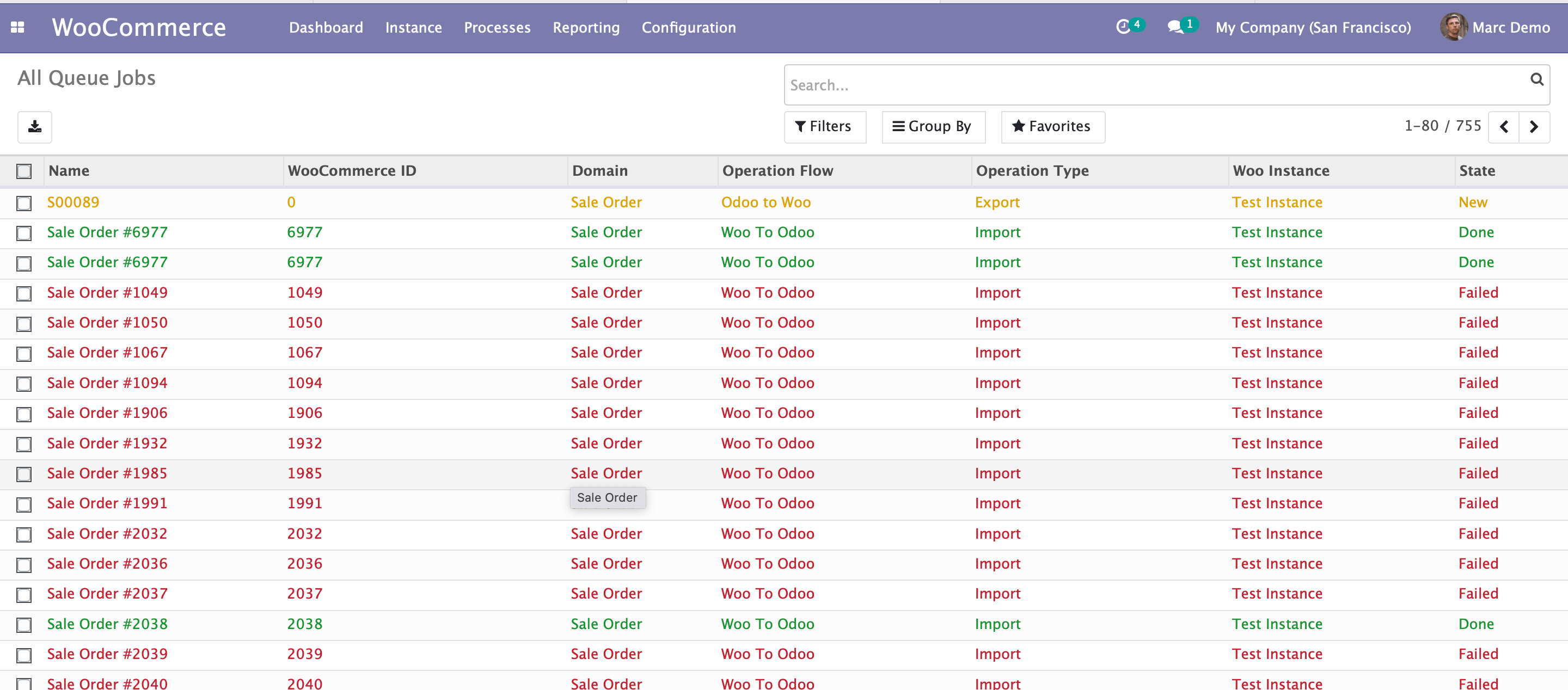This screenshot has height=690, width=1568.
Task: Sort by the State column header
Action: click(1477, 171)
